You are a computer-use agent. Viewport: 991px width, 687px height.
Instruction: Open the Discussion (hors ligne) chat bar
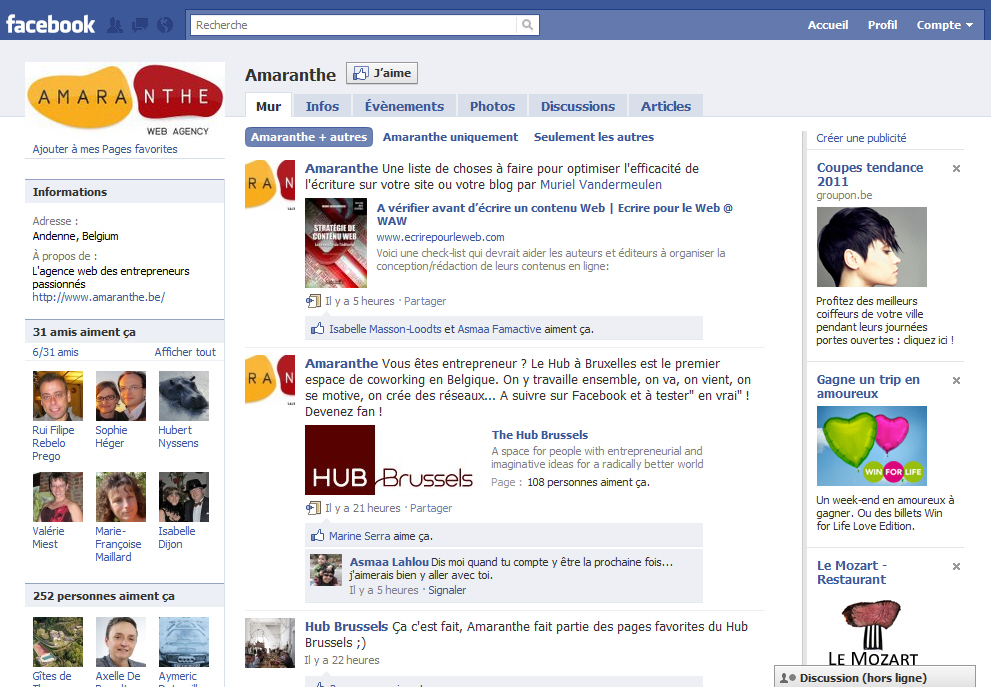coord(875,677)
